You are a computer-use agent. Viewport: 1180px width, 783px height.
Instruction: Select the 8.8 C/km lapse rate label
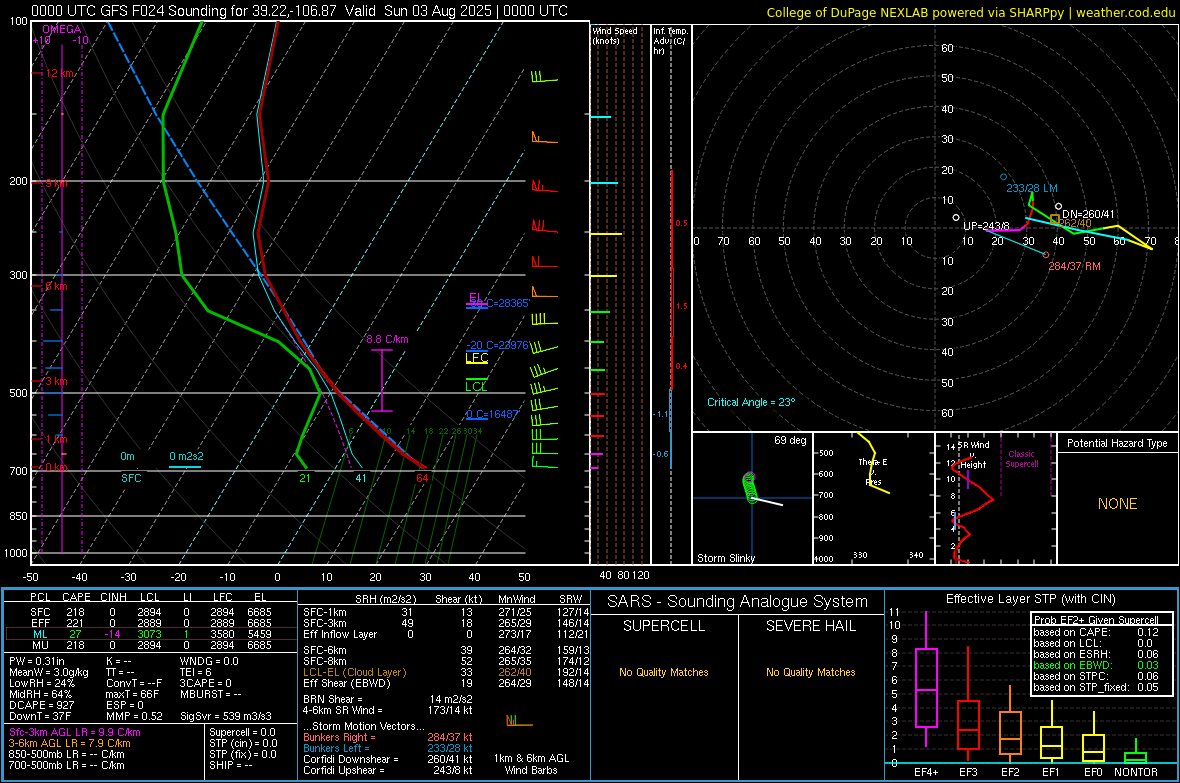coord(388,340)
